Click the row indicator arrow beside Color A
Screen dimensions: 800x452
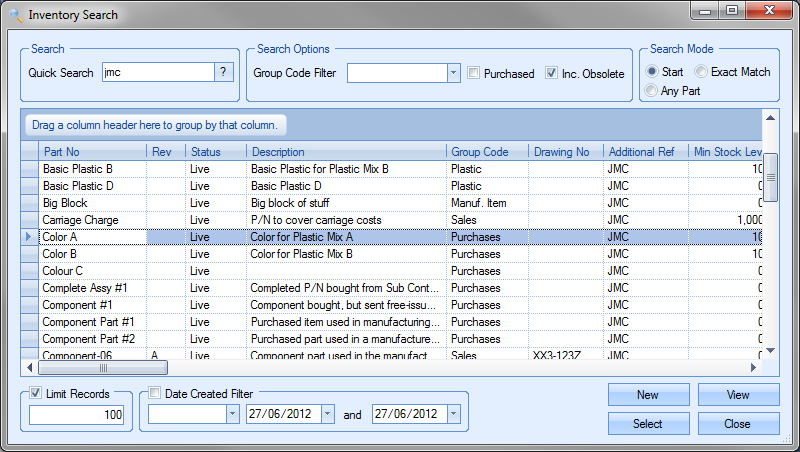29,237
